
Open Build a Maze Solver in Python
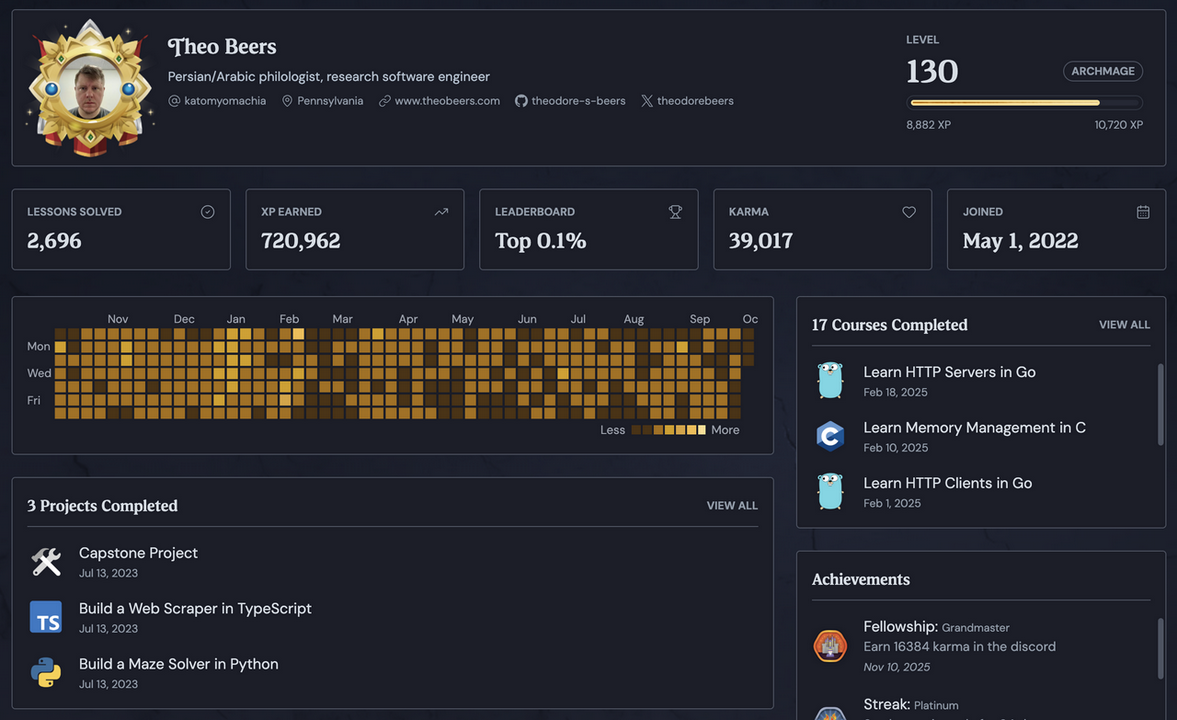[x=179, y=664]
